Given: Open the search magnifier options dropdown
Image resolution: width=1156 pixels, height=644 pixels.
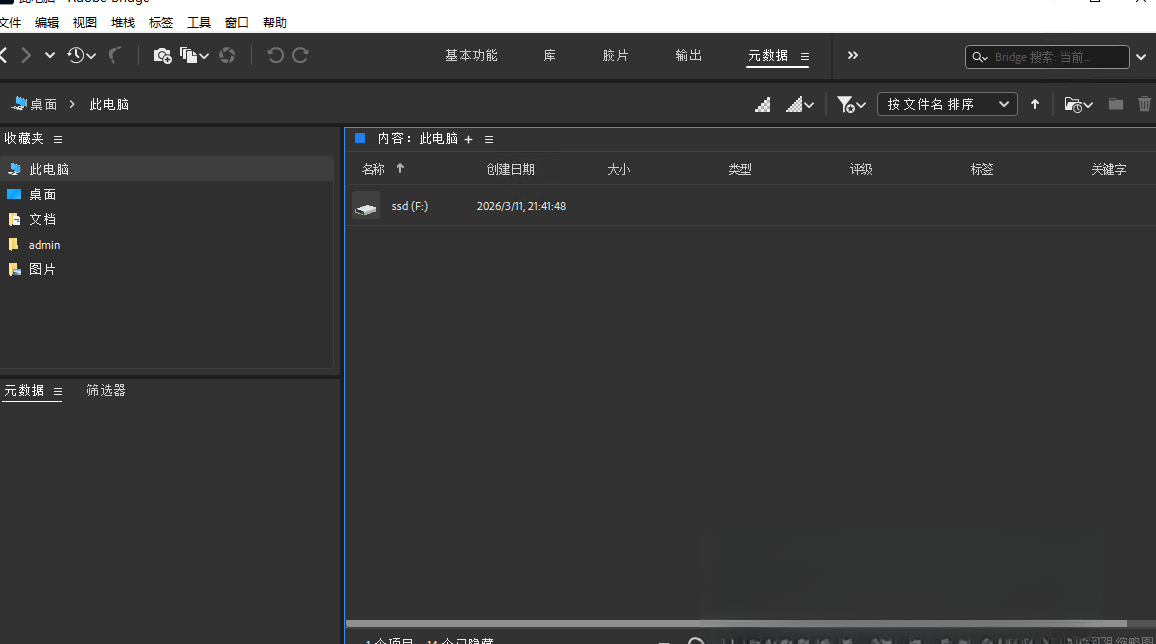Looking at the screenshot, I should tap(980, 57).
